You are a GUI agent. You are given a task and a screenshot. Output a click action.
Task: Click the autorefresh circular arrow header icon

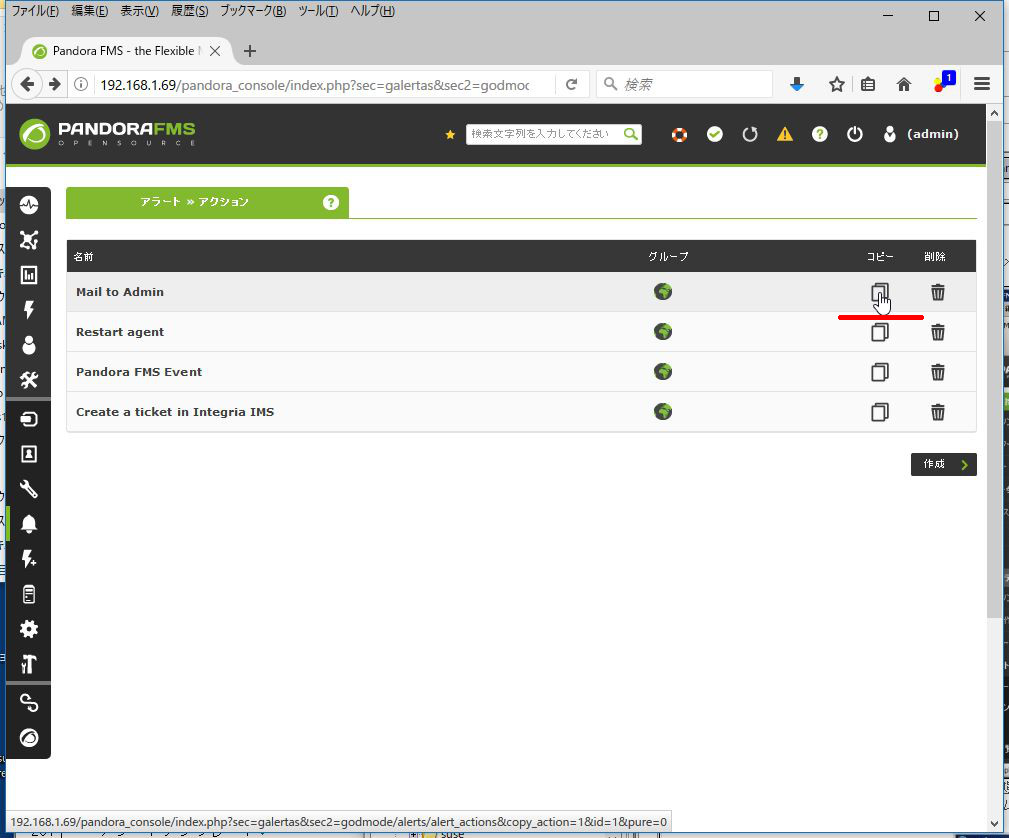[750, 134]
